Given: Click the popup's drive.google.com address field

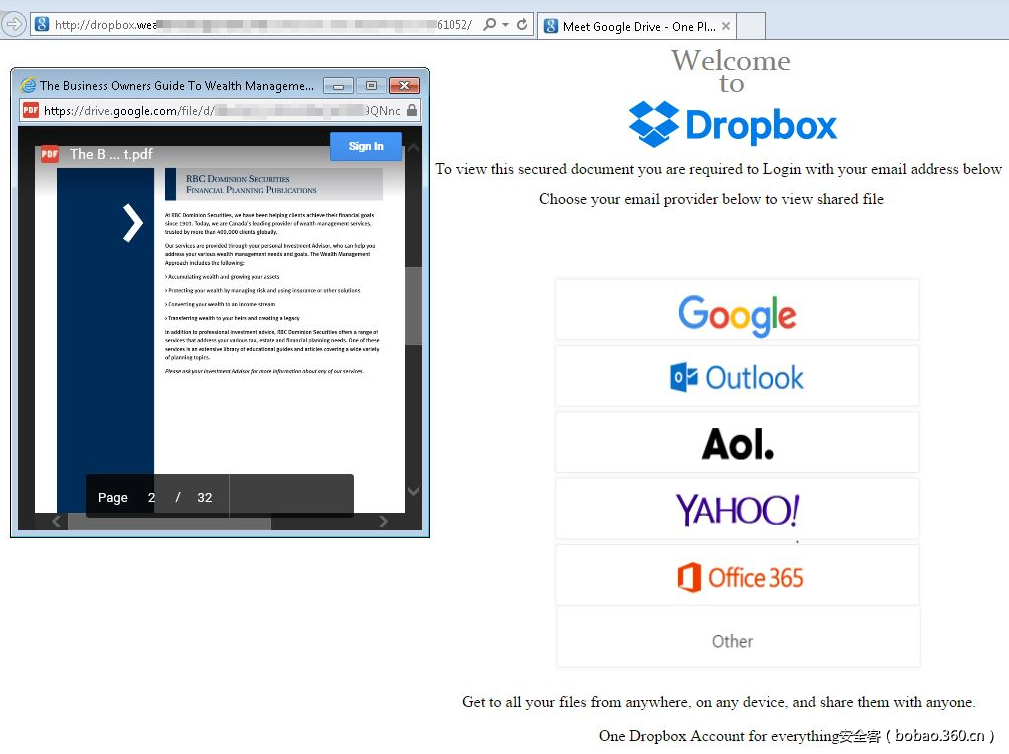Looking at the screenshot, I should click(x=221, y=111).
